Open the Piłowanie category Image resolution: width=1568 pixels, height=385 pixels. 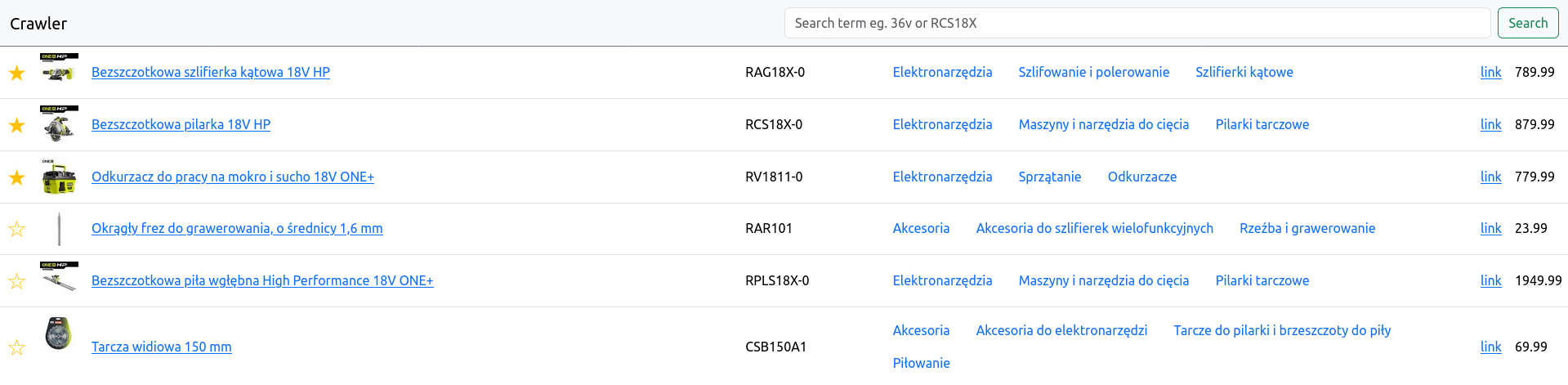coord(921,363)
